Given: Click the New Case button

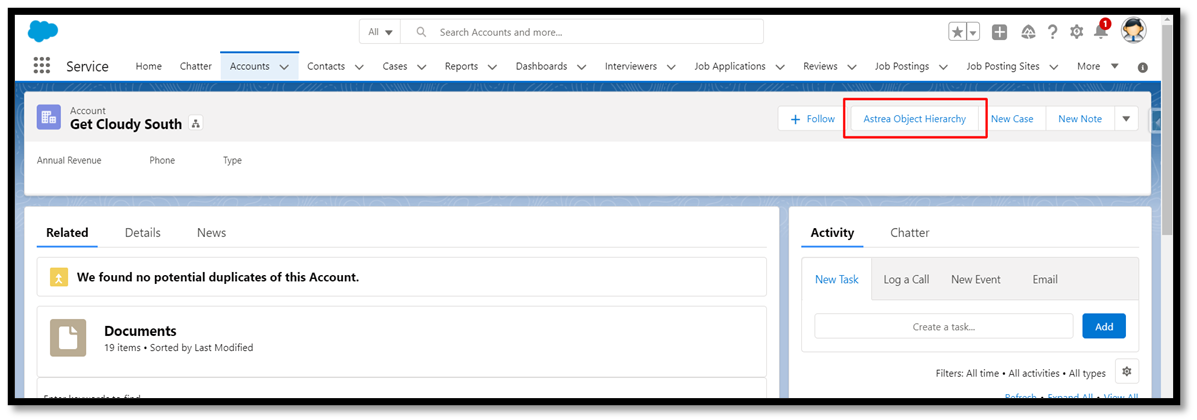Looking at the screenshot, I should [1011, 119].
